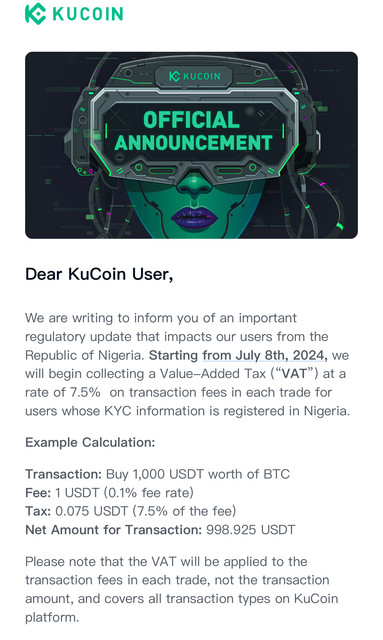This screenshot has height=640, width=383.
Task: Click the bold 'VAT' abbreviation in the paragraph
Action: point(294,373)
